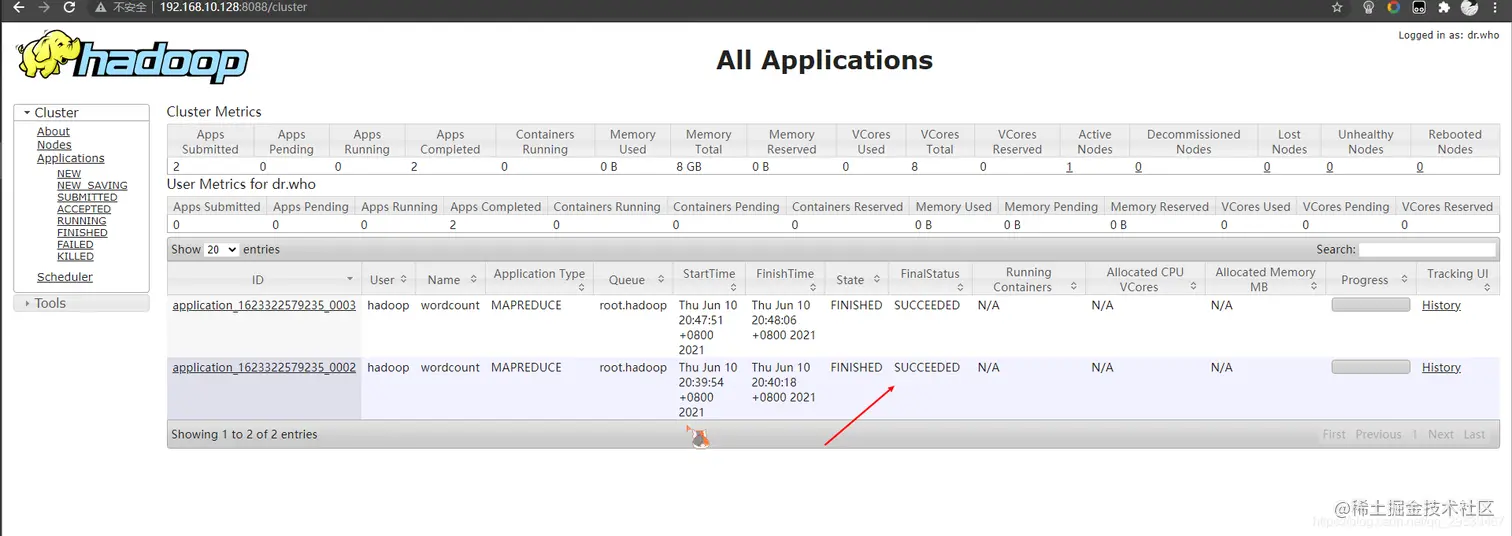Image resolution: width=1512 pixels, height=536 pixels.
Task: Sort the table by Progress column
Action: 1371,280
